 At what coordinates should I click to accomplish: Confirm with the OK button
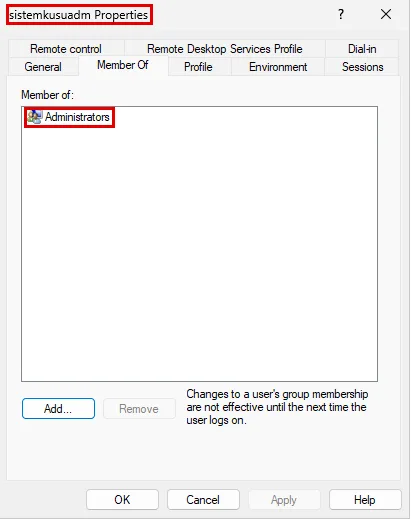pos(122,500)
